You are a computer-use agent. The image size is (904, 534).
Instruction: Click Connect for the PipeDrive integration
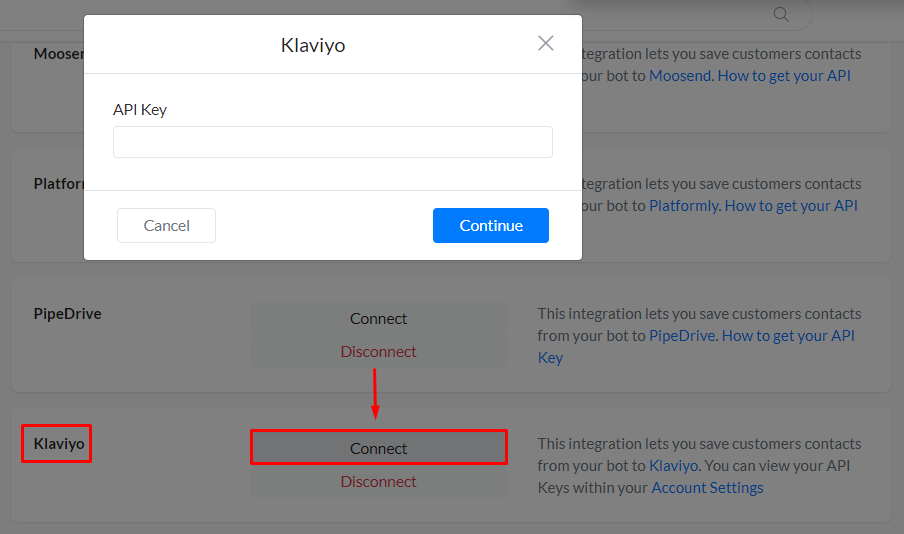pyautogui.click(x=378, y=319)
